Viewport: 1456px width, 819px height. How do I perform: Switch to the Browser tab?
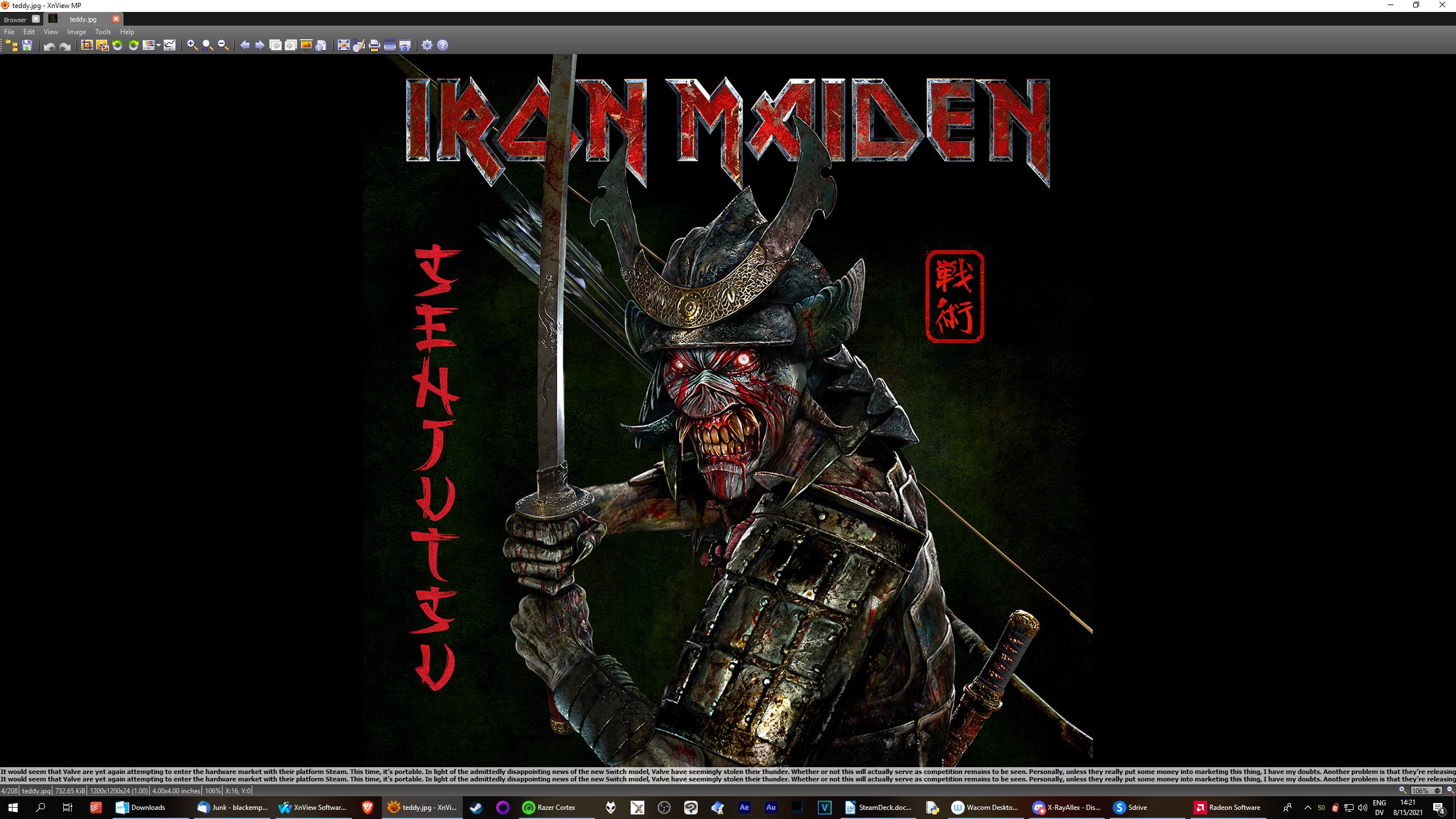[15, 19]
